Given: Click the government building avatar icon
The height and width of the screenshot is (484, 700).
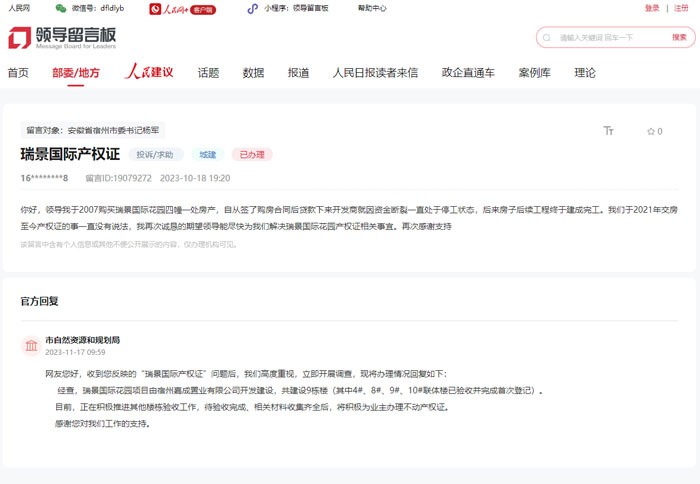Looking at the screenshot, I should coord(31,346).
